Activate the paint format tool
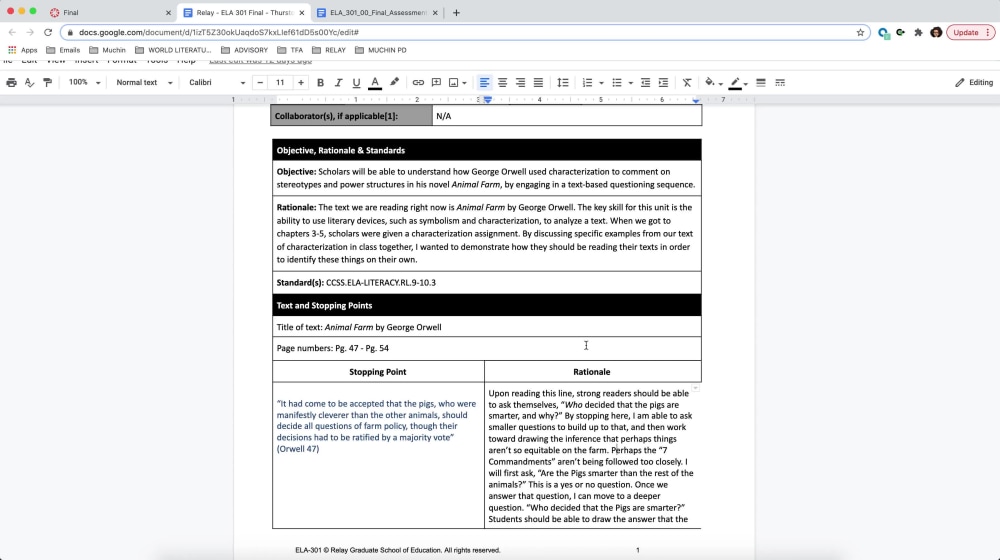This screenshot has height=560, width=1000. 47,82
